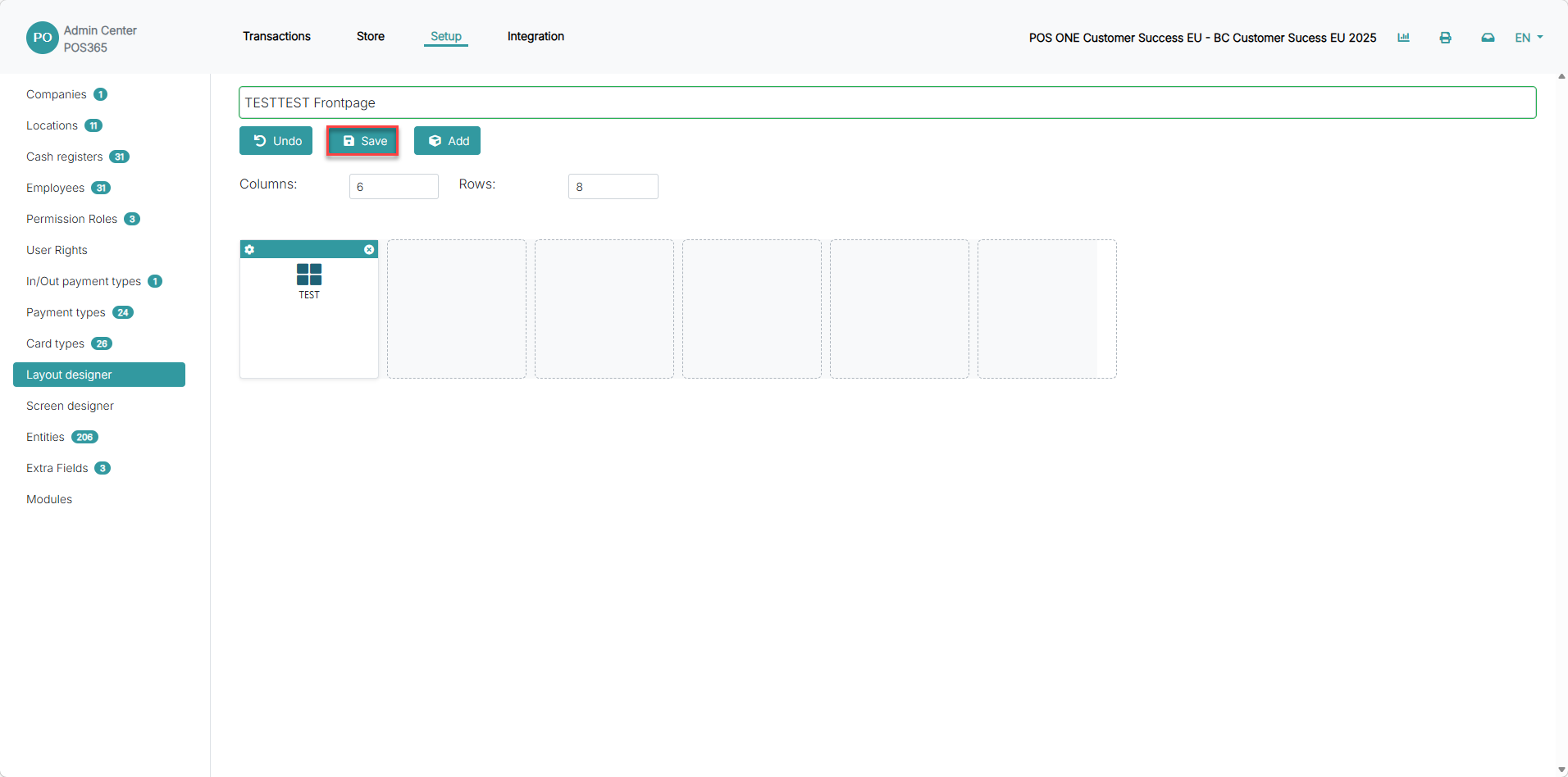
Task: Click the Undo button
Action: (x=276, y=141)
